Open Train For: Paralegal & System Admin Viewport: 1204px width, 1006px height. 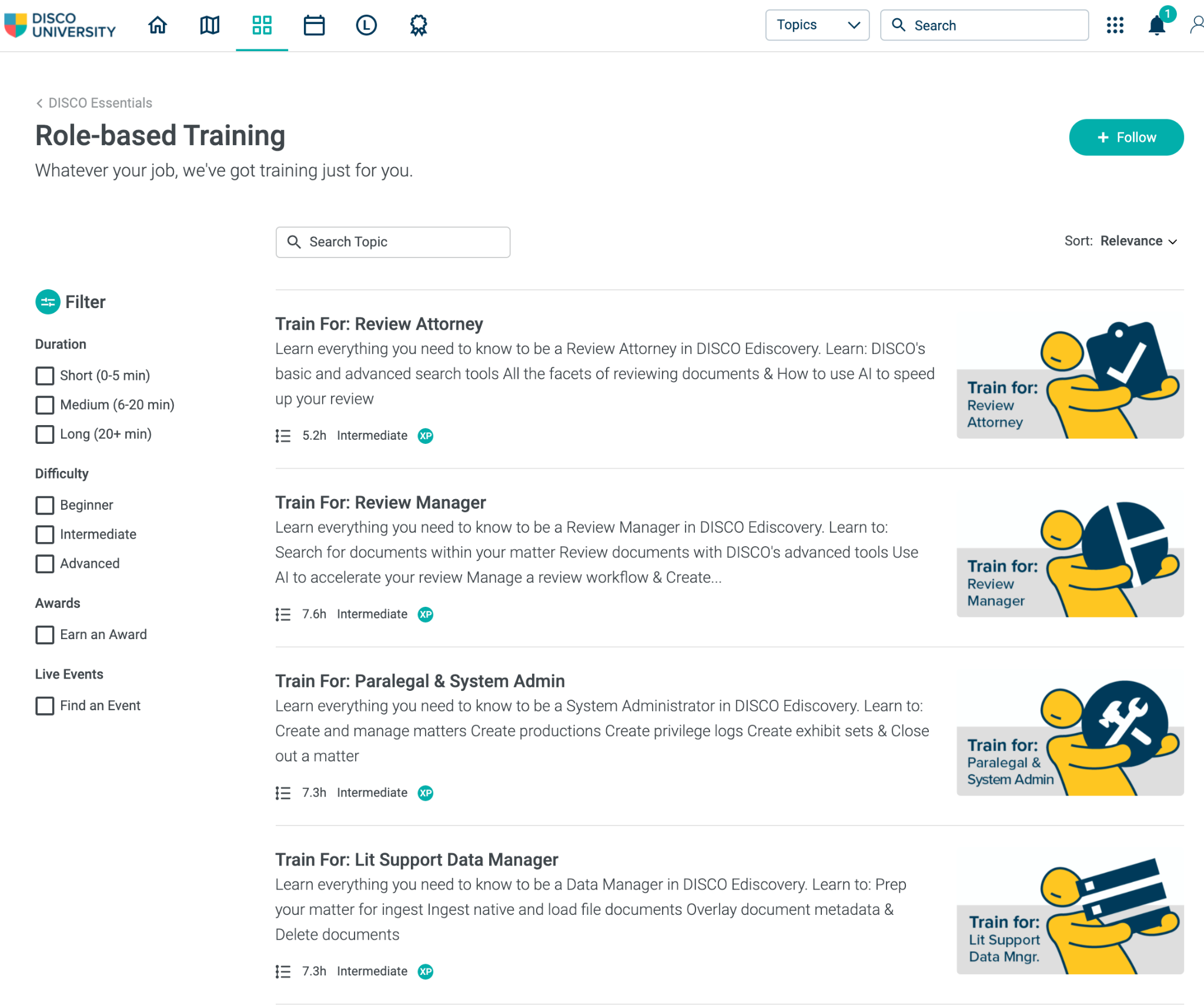tap(420, 681)
